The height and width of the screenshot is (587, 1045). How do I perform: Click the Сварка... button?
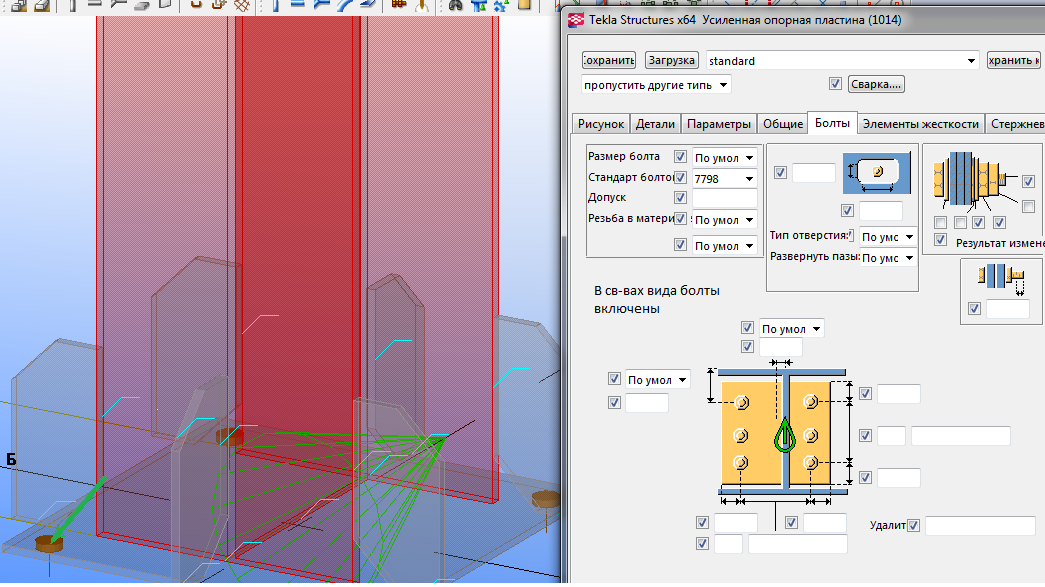tap(877, 85)
